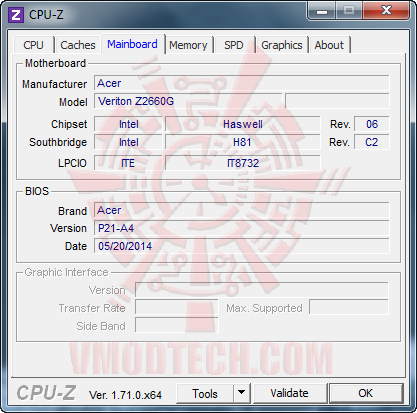
Task: Select the Chipset revision 06
Action: pyautogui.click(x=372, y=124)
